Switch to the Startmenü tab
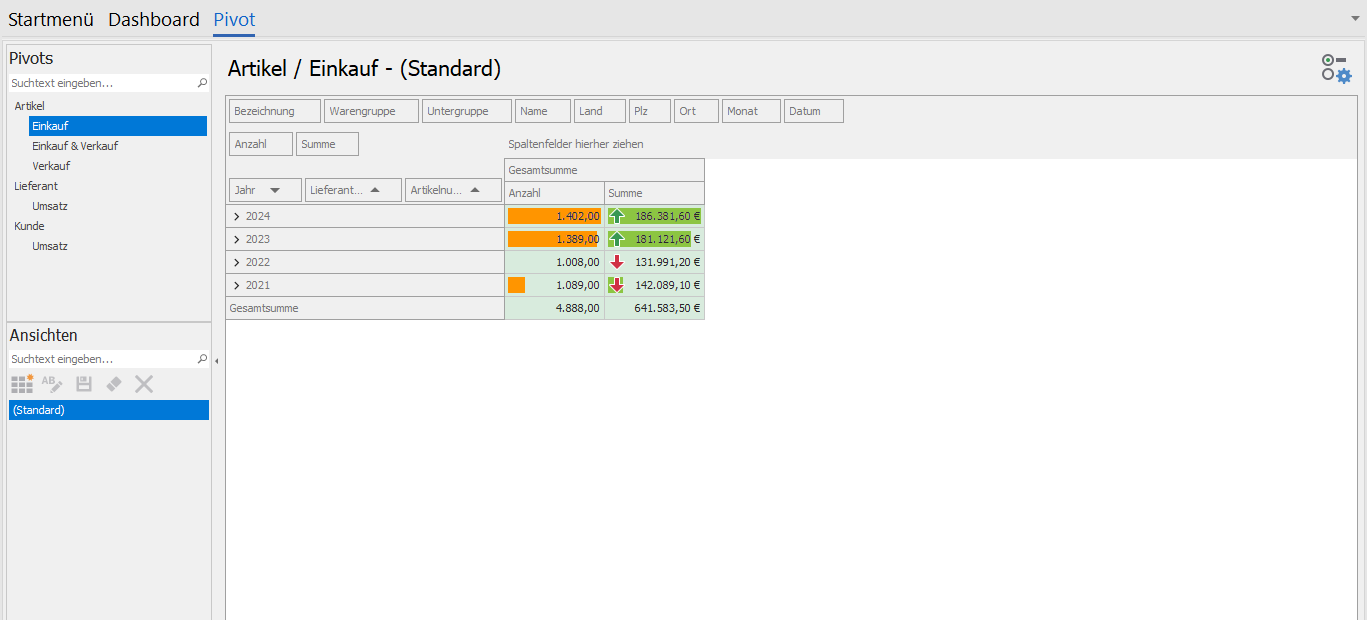The width and height of the screenshot is (1367, 620). (x=51, y=19)
